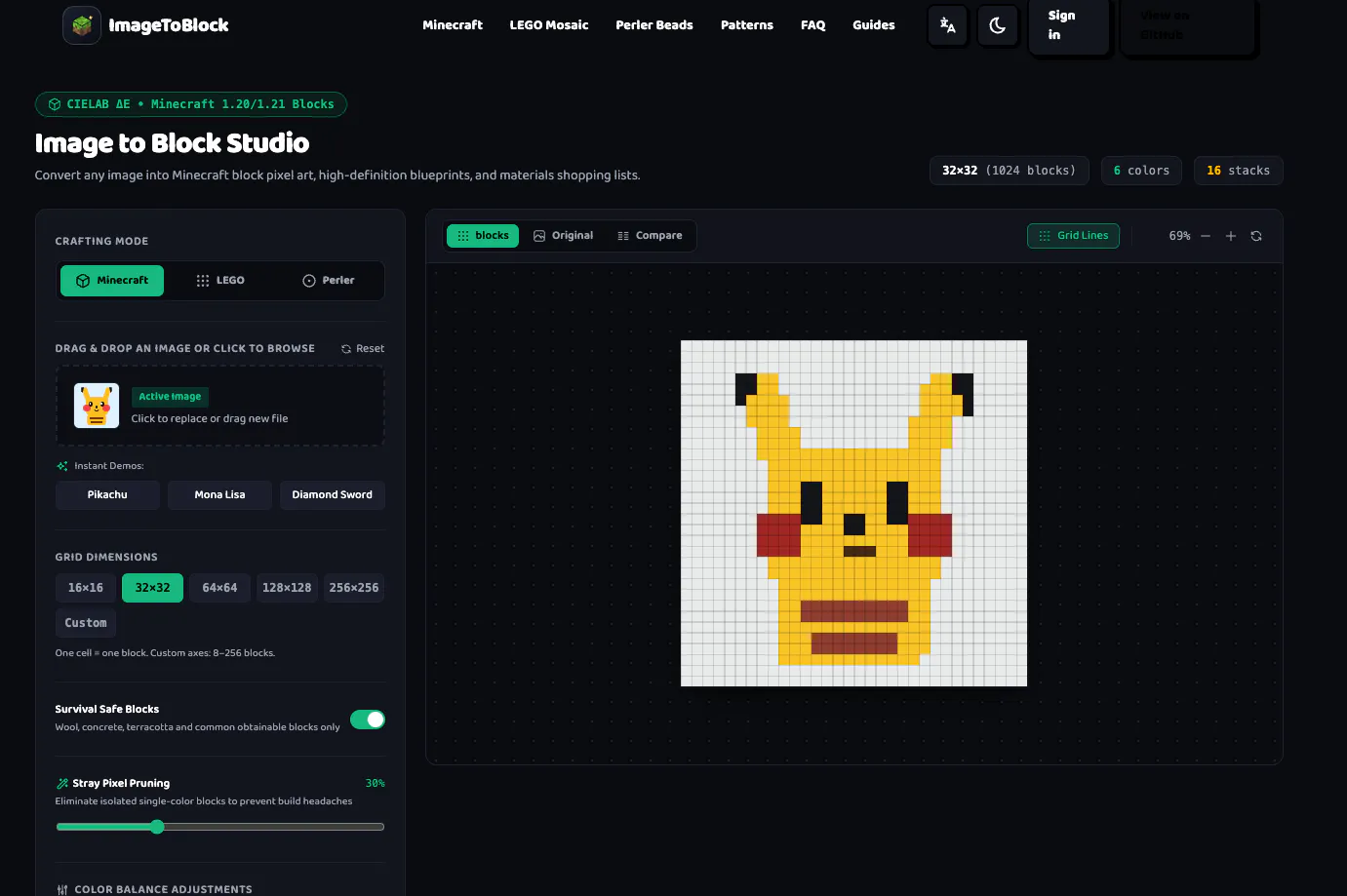Reset the canvas zoom view
Image resolution: width=1347 pixels, height=896 pixels.
pyautogui.click(x=1256, y=236)
